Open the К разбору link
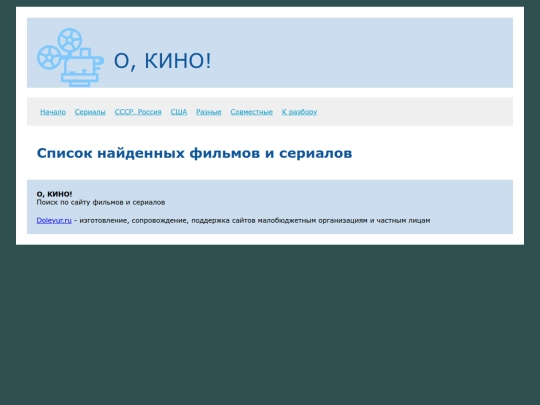 [x=299, y=112]
